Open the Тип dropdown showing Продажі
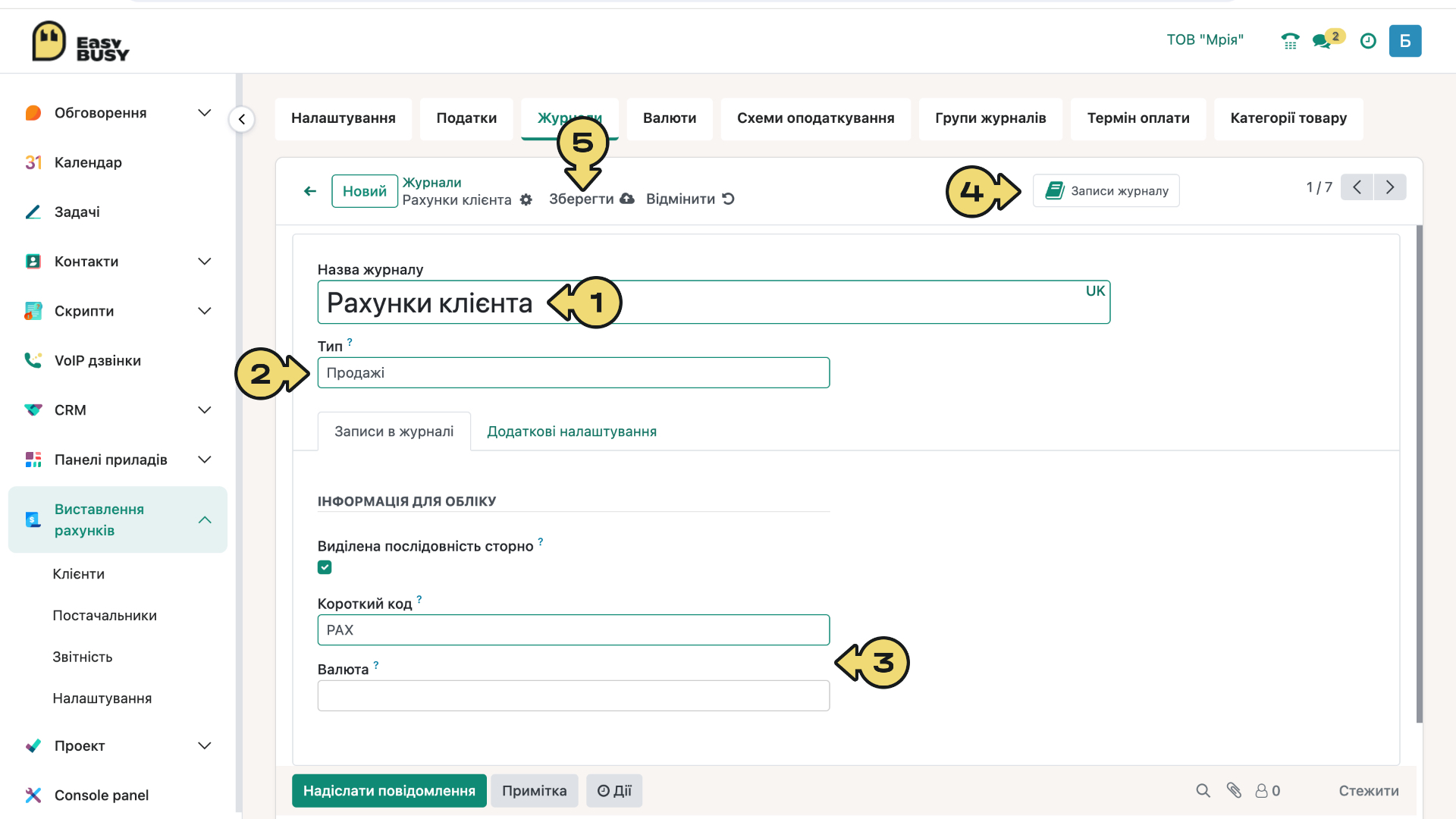This screenshot has height=819, width=1456. coord(573,373)
